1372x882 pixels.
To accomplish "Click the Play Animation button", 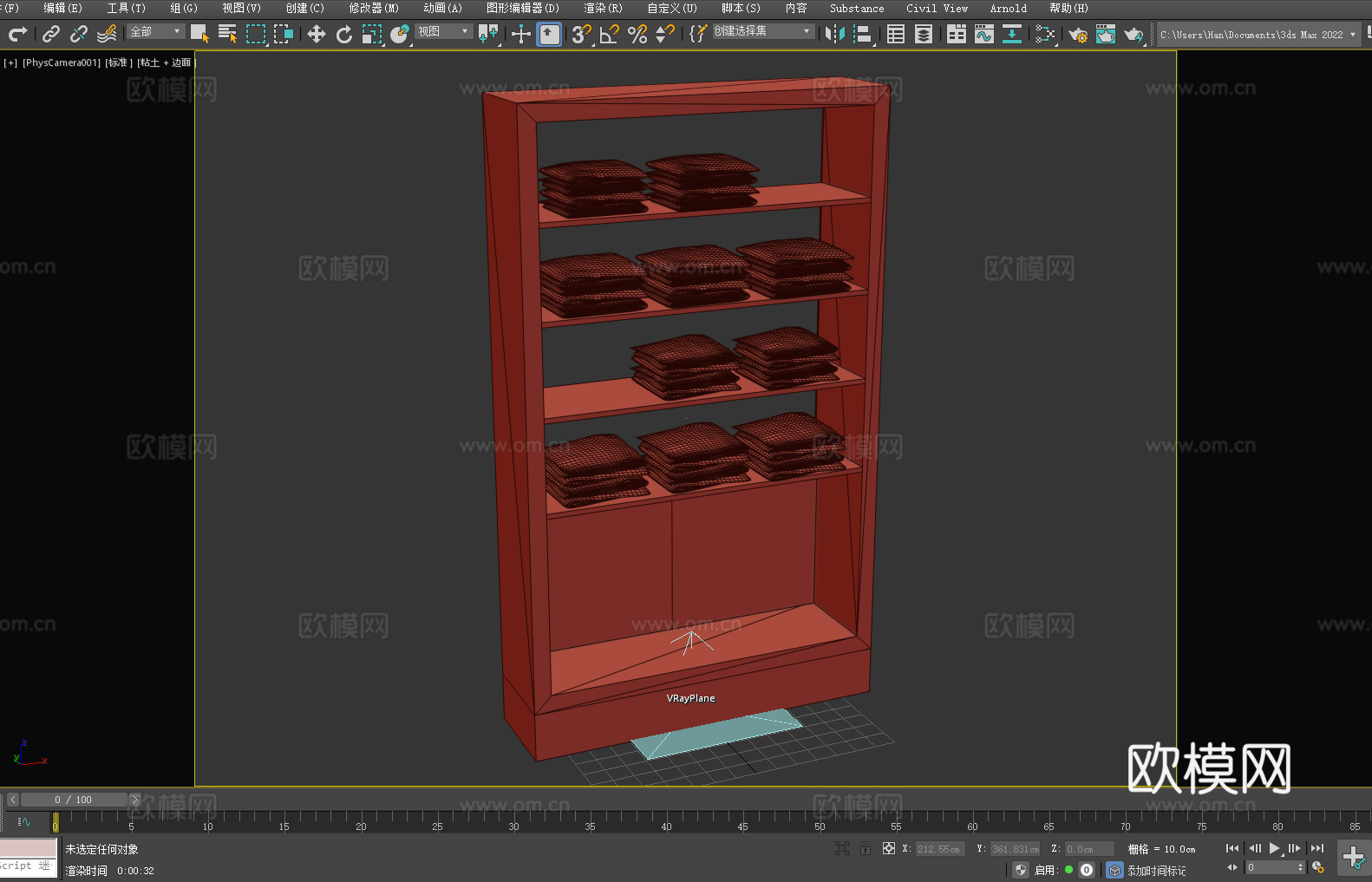I will (x=1274, y=848).
